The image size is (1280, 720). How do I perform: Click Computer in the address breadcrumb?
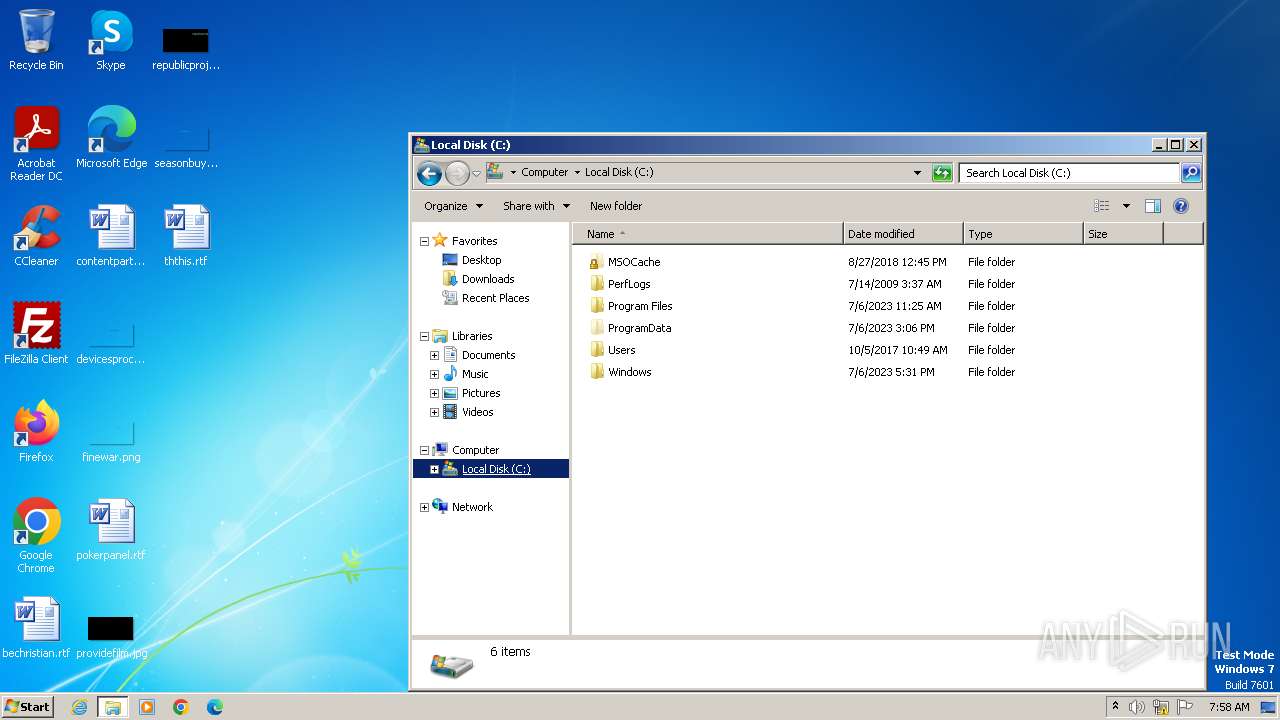tap(544, 172)
